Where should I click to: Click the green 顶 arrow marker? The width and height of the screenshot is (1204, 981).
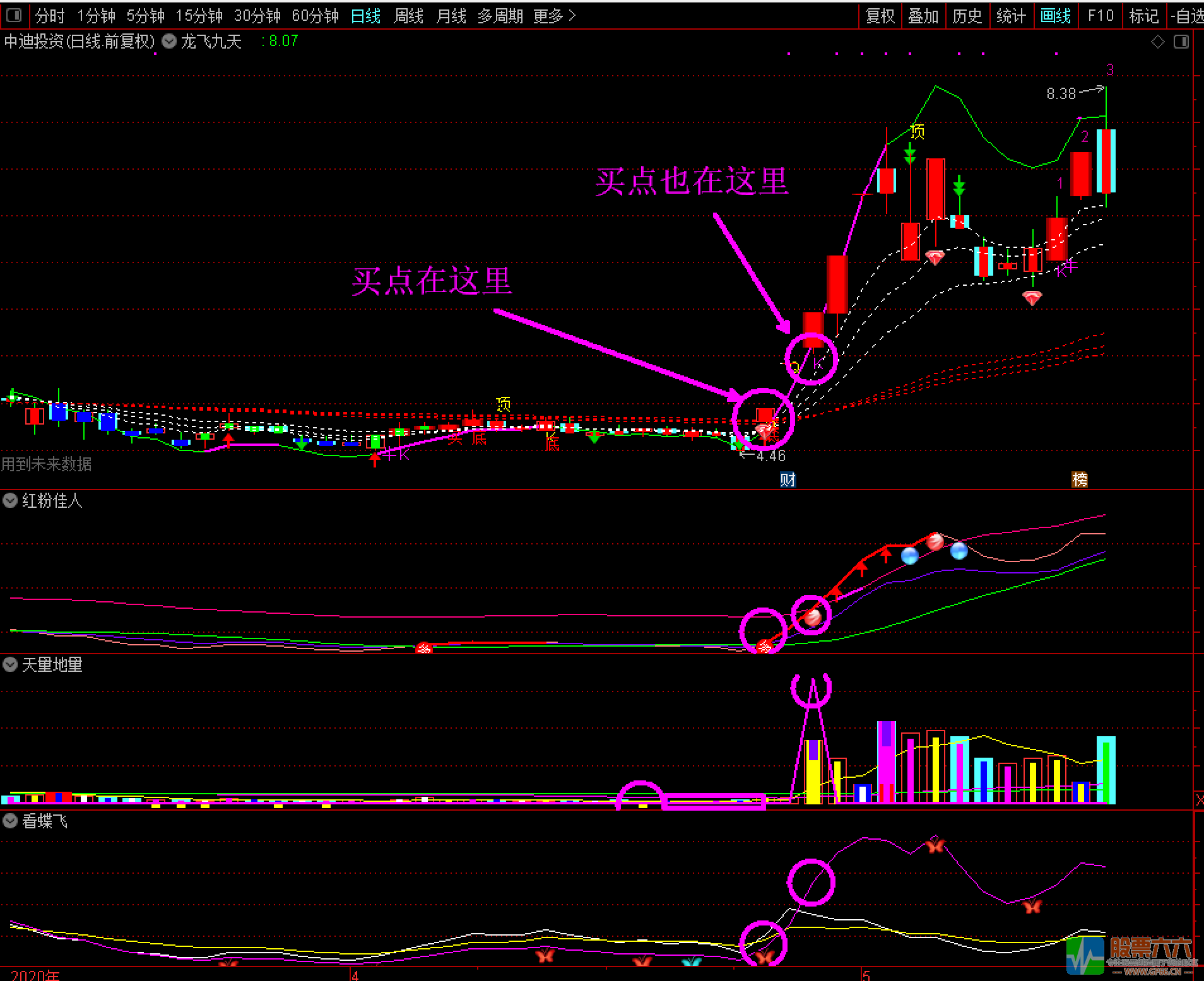pyautogui.click(x=909, y=153)
